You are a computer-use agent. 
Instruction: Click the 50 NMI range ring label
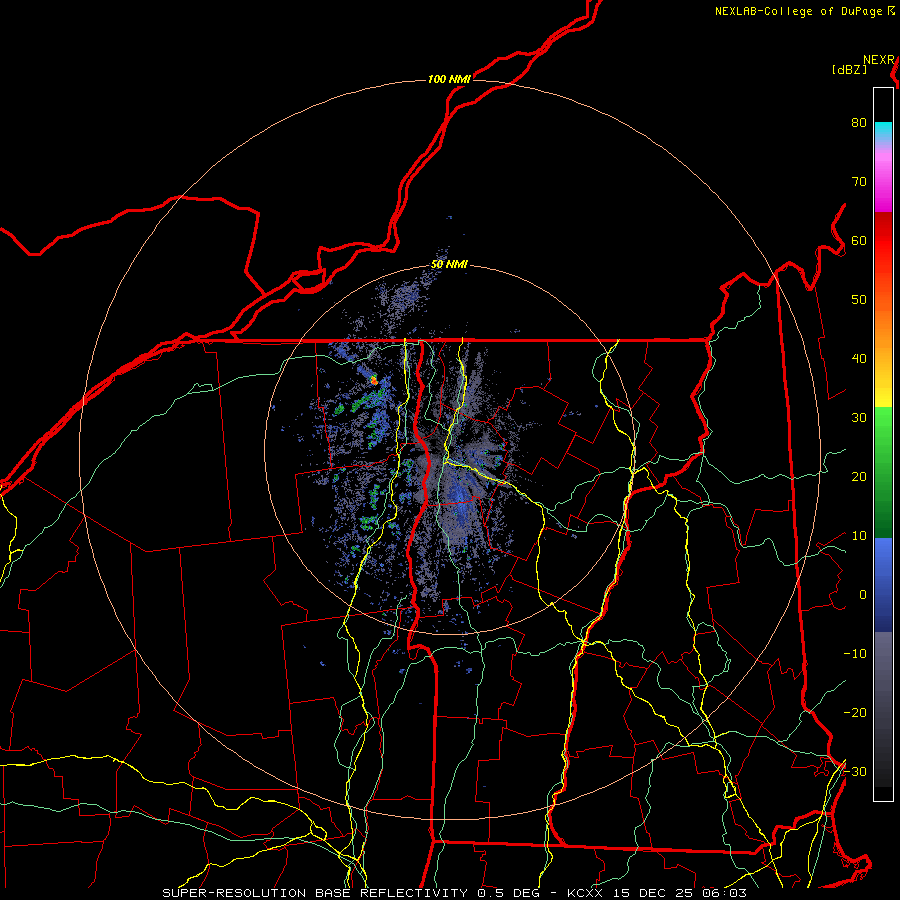coord(449,265)
